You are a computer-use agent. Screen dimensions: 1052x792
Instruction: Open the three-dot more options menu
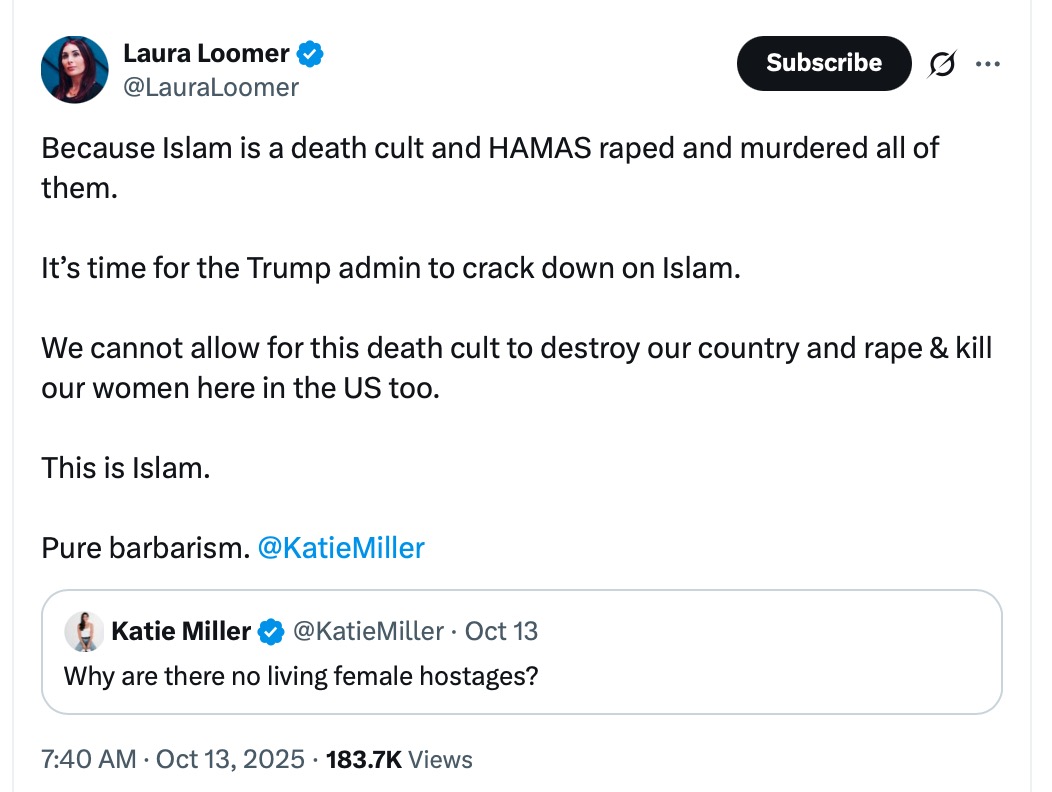pos(987,64)
